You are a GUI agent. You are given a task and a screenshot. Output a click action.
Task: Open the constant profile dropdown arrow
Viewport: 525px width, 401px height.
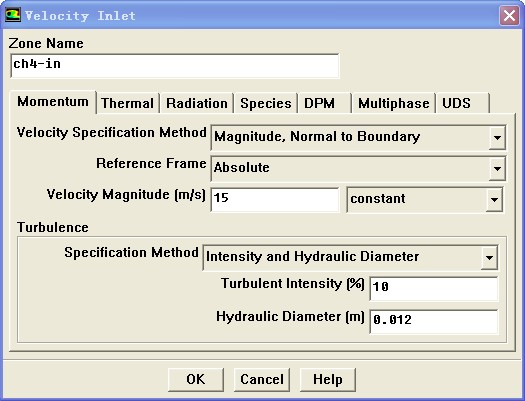(494, 200)
